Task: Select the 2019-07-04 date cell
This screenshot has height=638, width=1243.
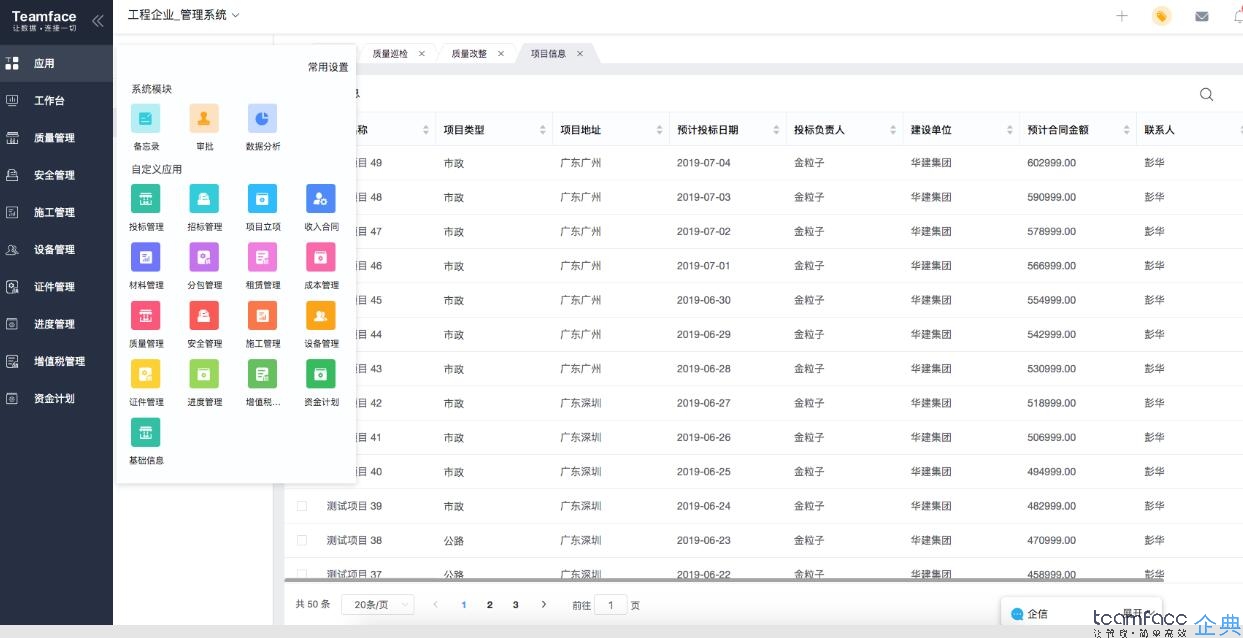Action: pos(704,163)
